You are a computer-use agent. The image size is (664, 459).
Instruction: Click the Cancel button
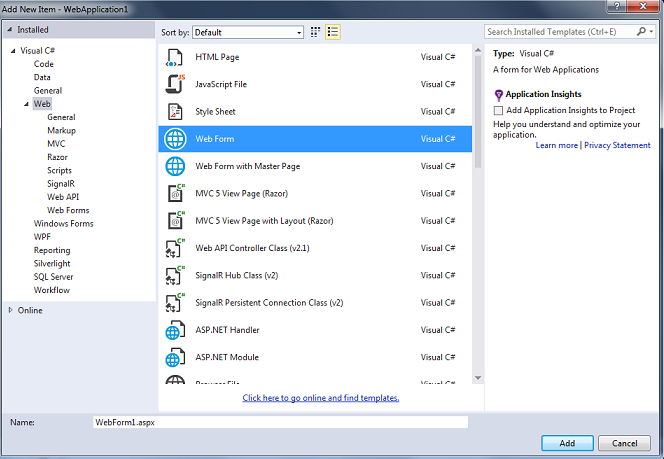[625, 443]
